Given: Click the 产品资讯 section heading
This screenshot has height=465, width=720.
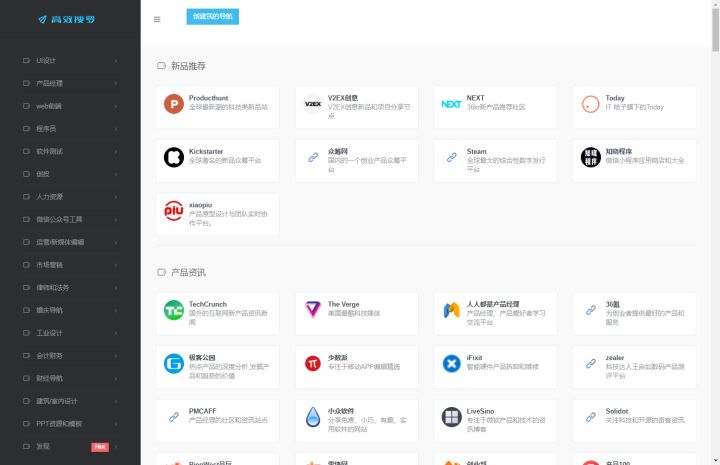Looking at the screenshot, I should pos(188,273).
